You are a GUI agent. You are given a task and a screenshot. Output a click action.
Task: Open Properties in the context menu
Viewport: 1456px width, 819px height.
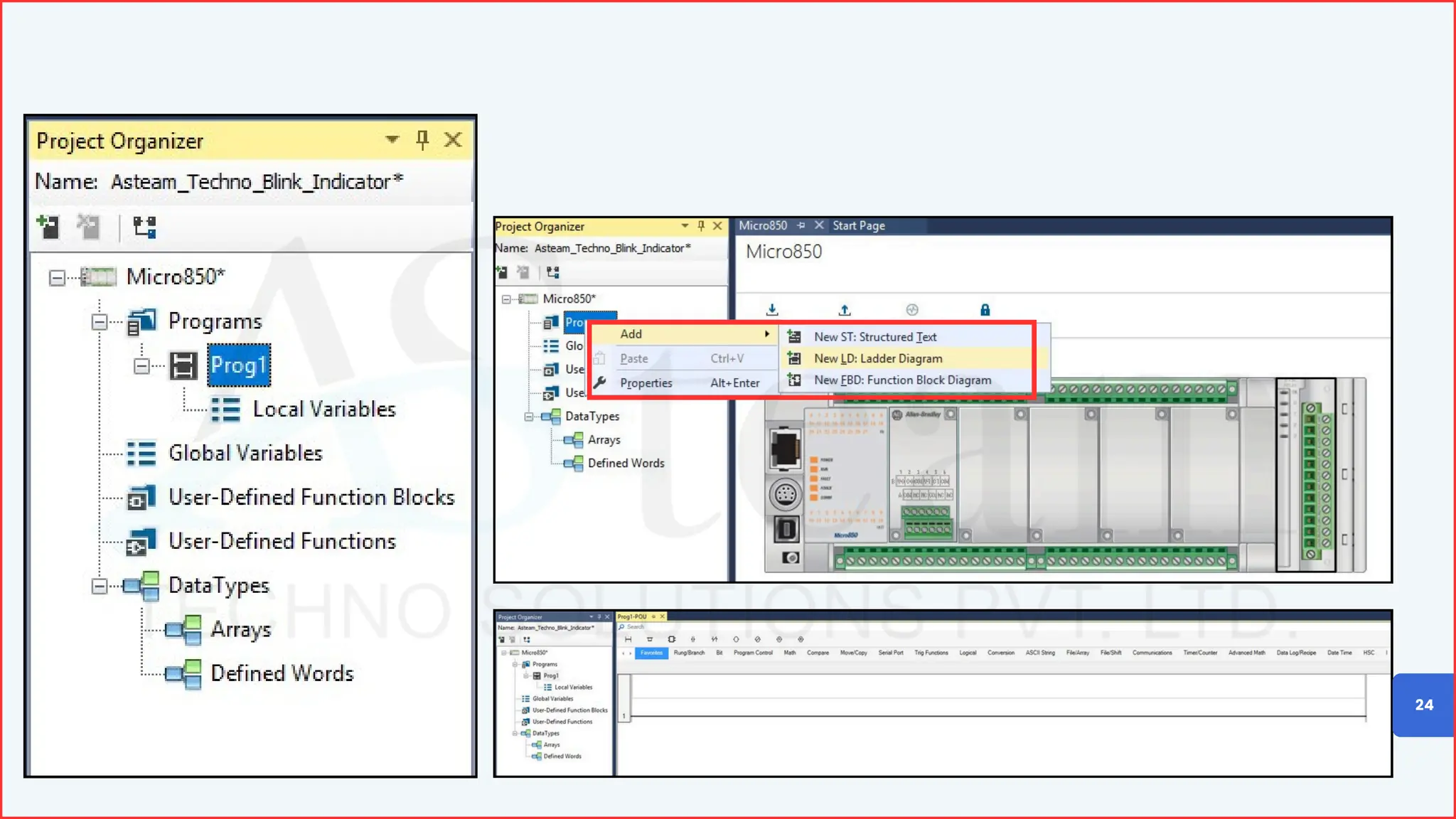click(x=646, y=383)
